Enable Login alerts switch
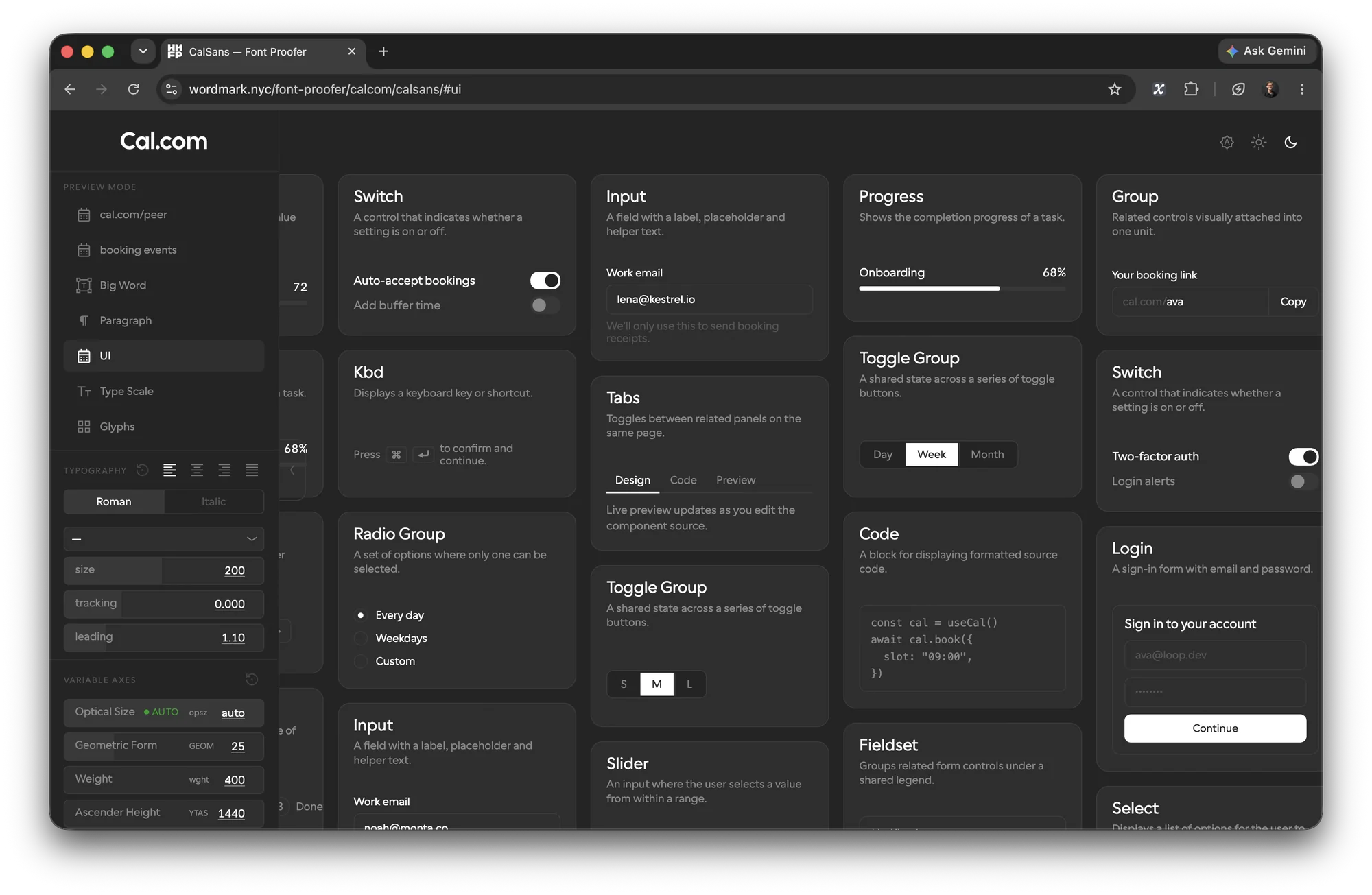This screenshot has width=1372, height=895. click(1303, 481)
